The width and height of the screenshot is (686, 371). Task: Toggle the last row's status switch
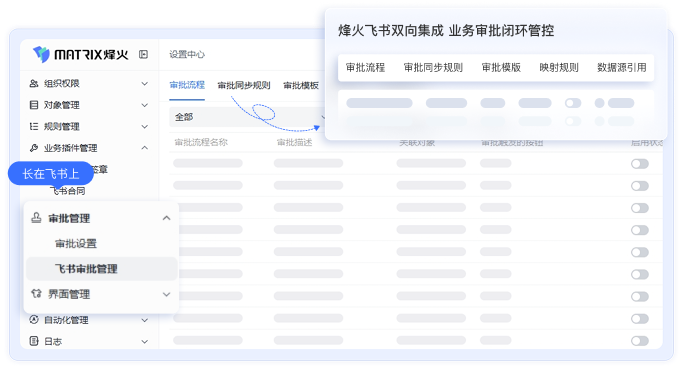[640, 341]
